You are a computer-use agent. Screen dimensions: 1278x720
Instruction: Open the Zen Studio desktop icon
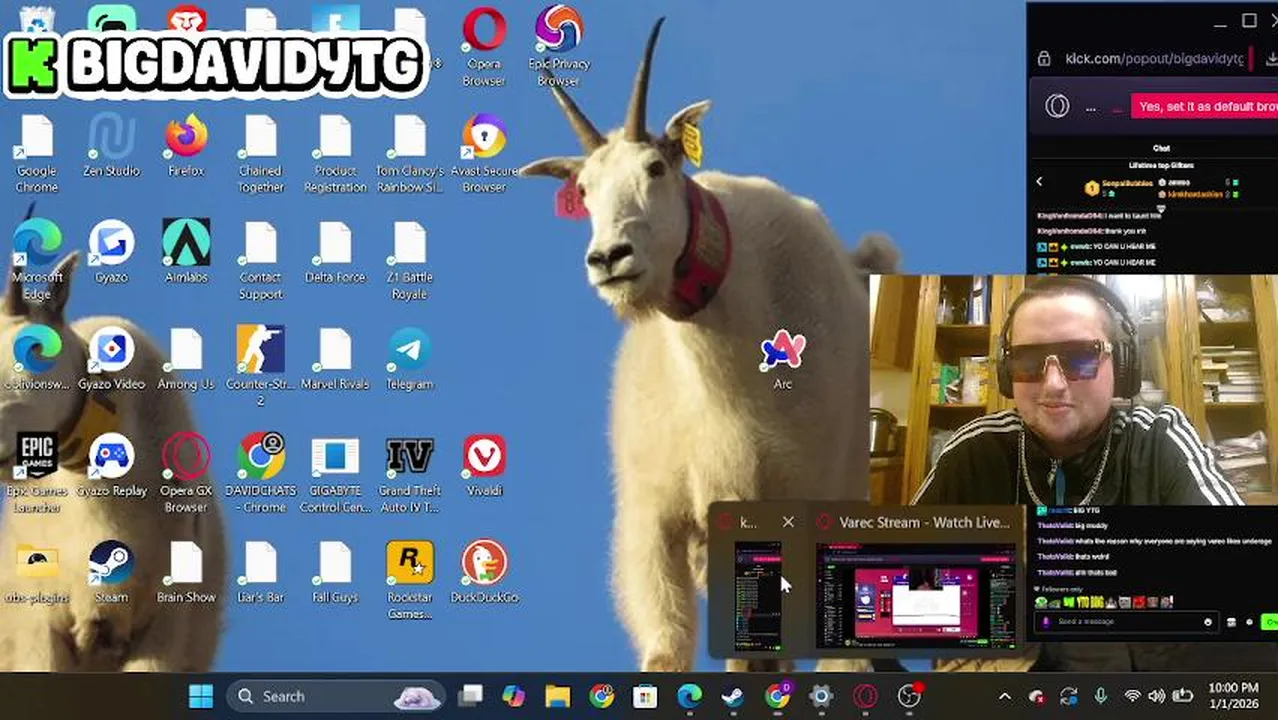point(111,146)
